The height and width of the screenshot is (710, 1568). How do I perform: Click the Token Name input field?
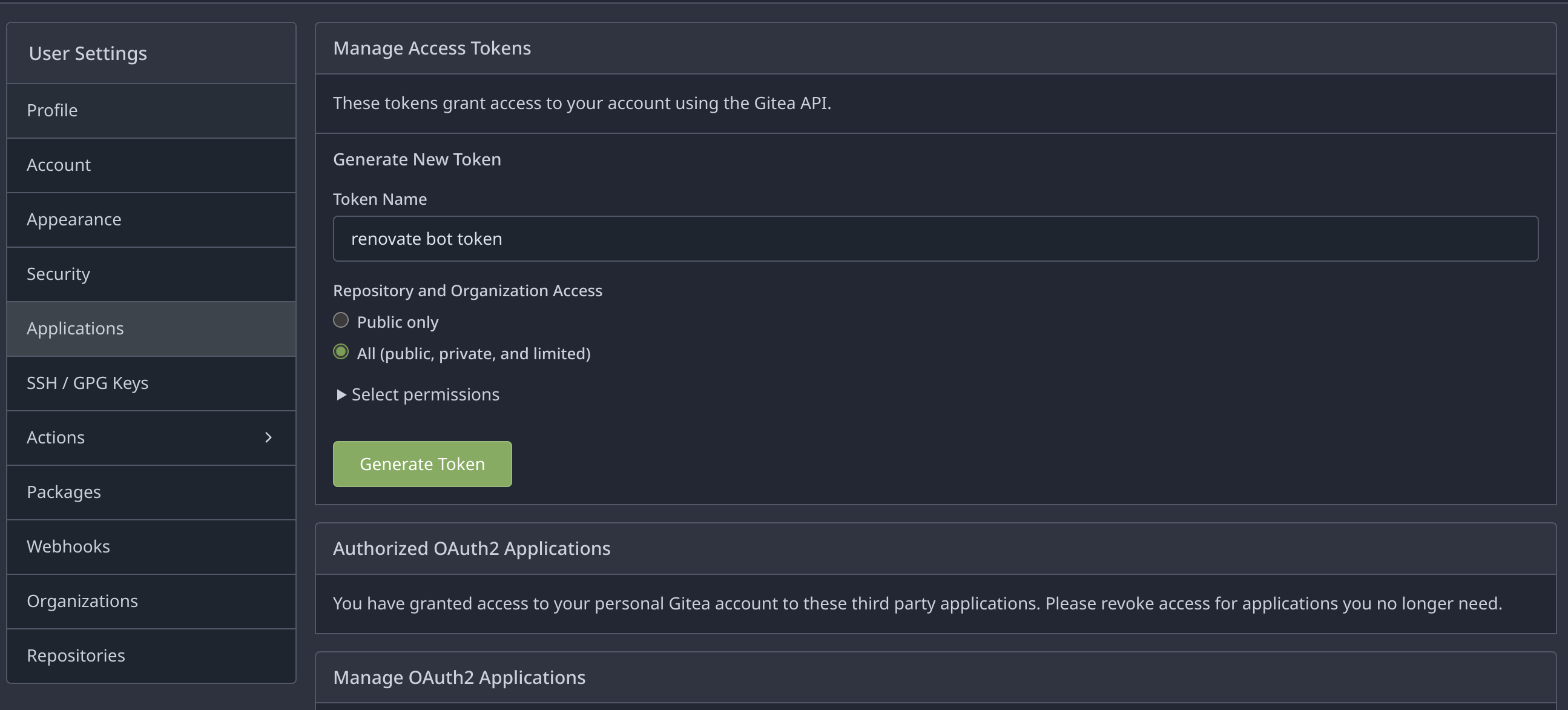pos(731,238)
